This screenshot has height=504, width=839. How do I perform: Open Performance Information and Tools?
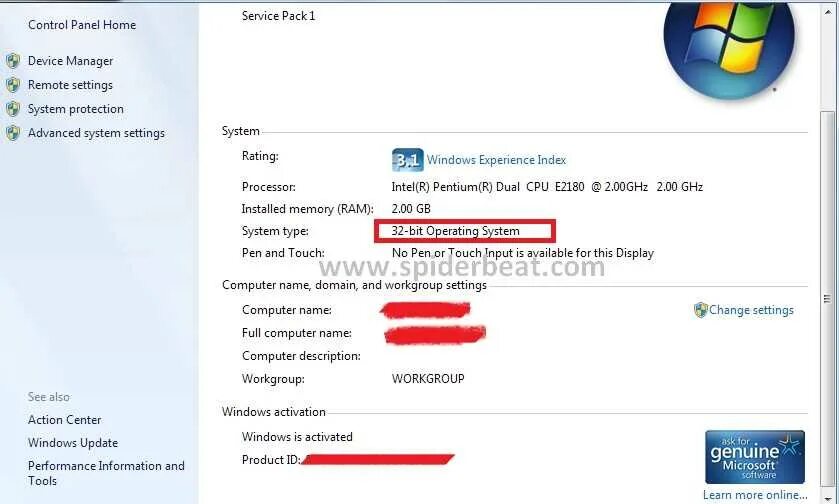point(106,473)
